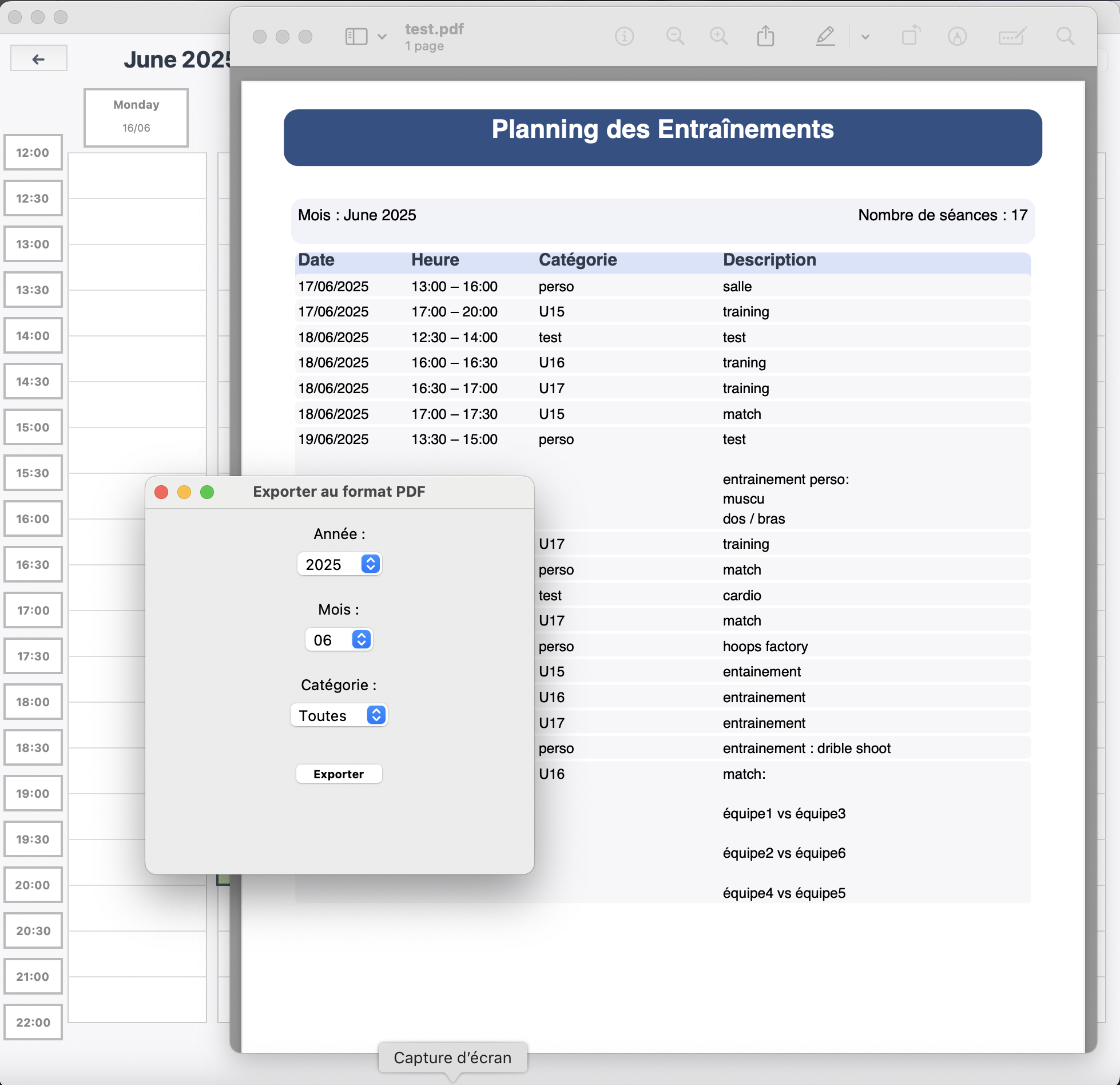The image size is (1120, 1085).
Task: Click the test.pdf window title
Action: tap(434, 29)
